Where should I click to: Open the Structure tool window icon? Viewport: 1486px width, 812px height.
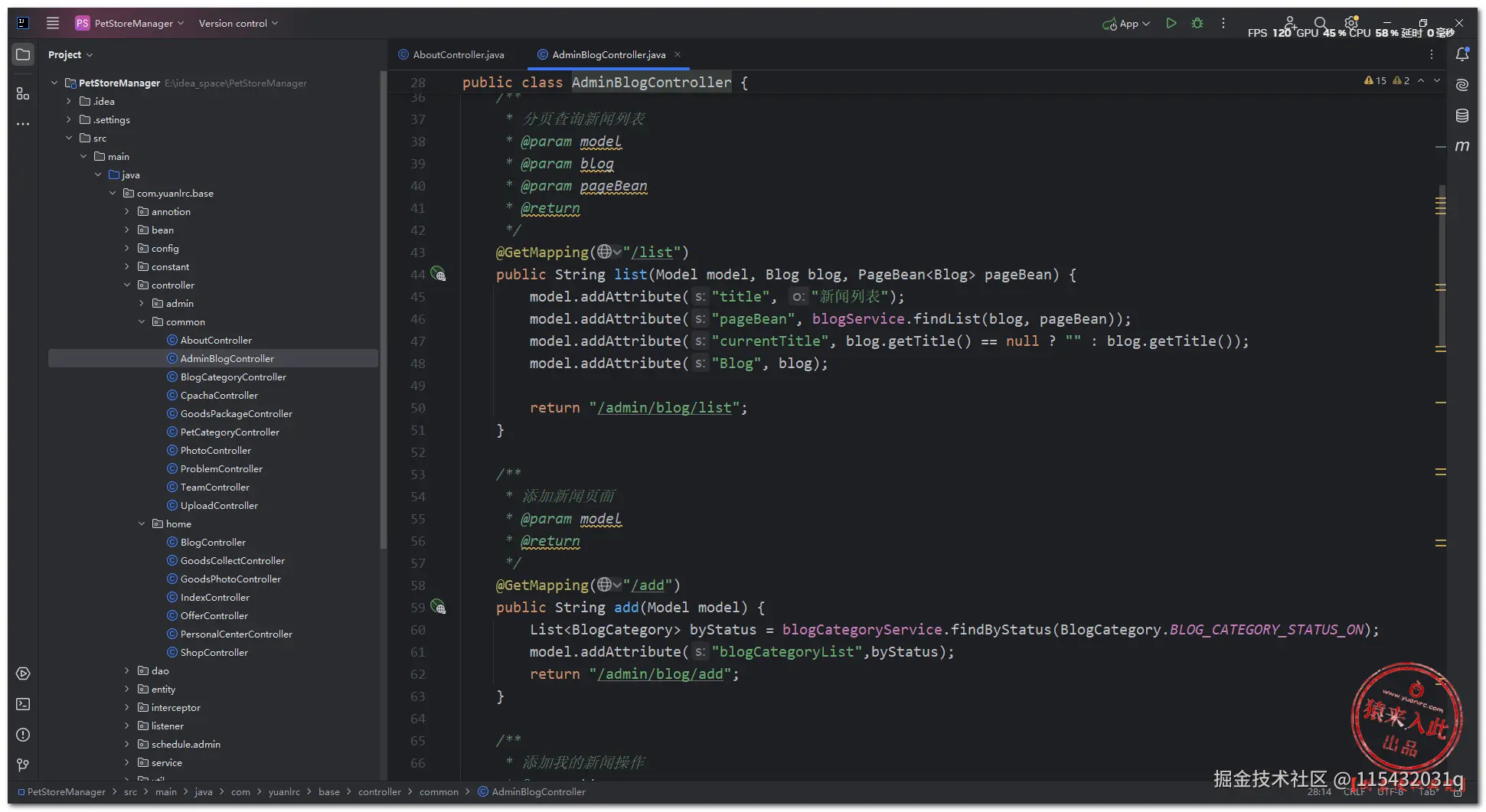tap(23, 93)
